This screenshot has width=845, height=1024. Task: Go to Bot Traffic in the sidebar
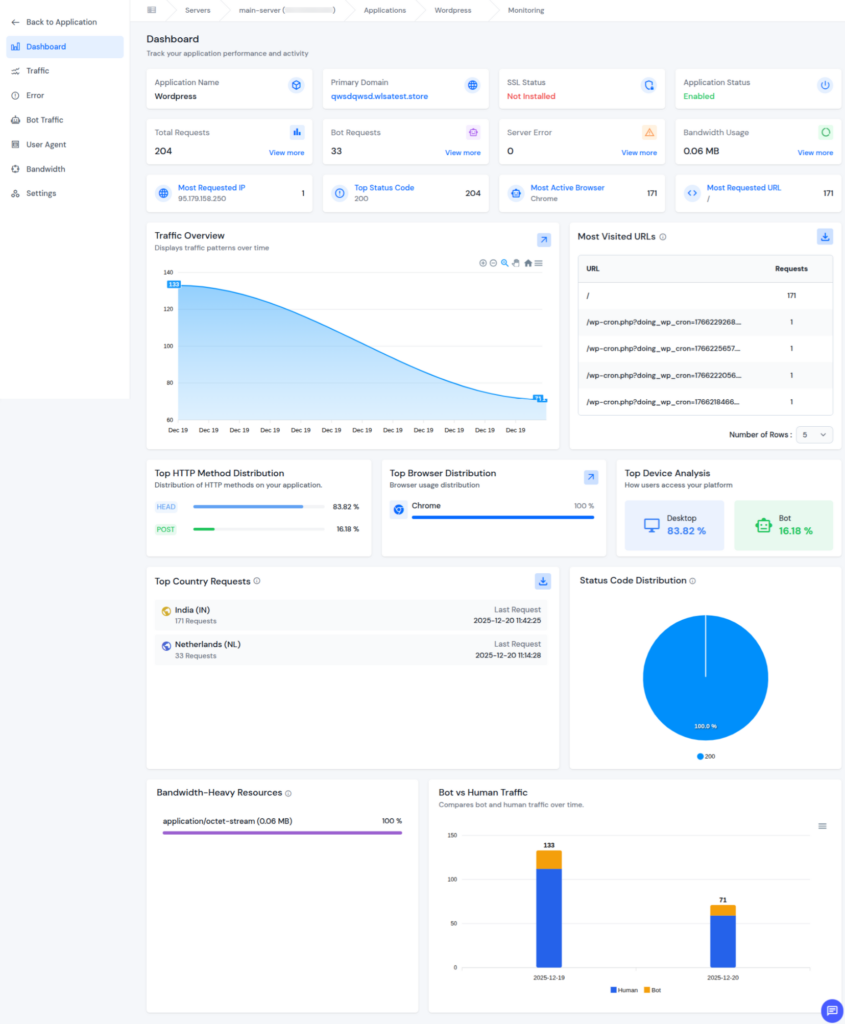(45, 120)
